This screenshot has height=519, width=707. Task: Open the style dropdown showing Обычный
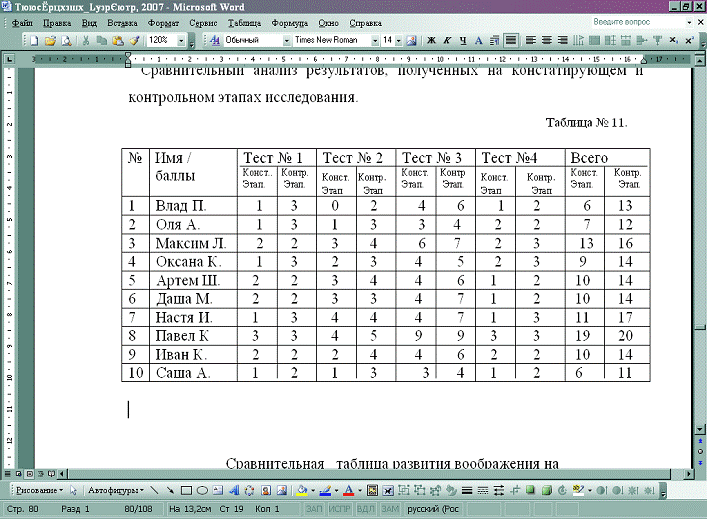pos(285,41)
